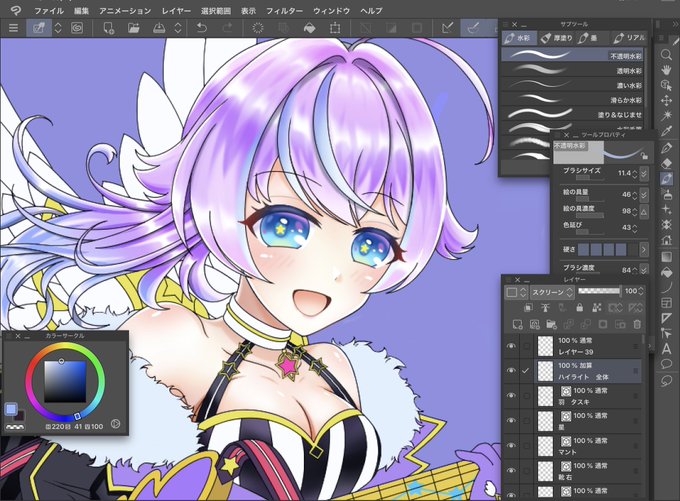Click the Undo arrow in command bar
The width and height of the screenshot is (680, 501).
[x=202, y=28]
